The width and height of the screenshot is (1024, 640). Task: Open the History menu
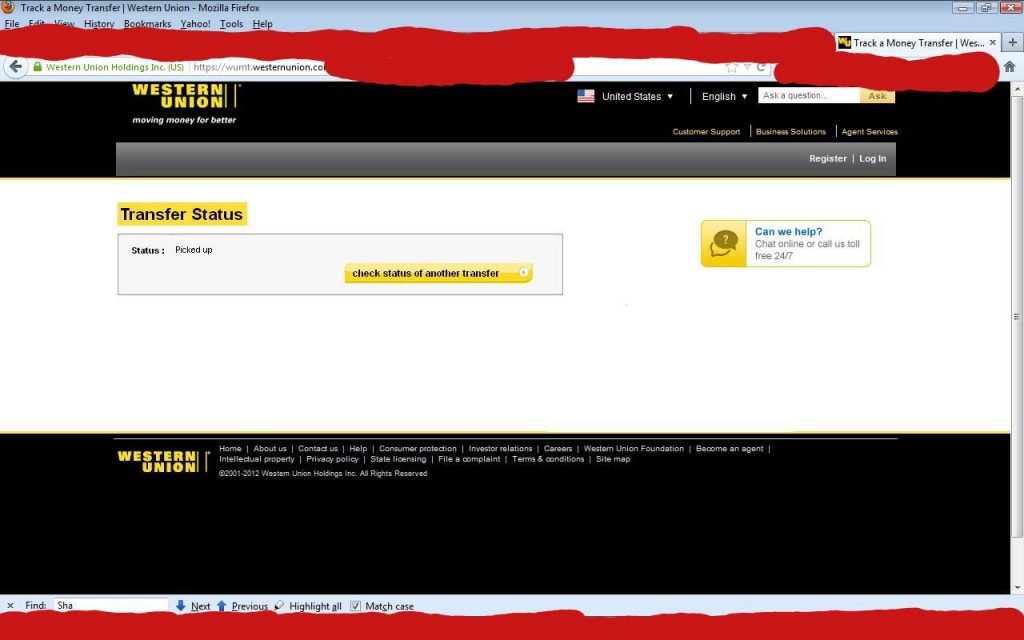[99, 24]
